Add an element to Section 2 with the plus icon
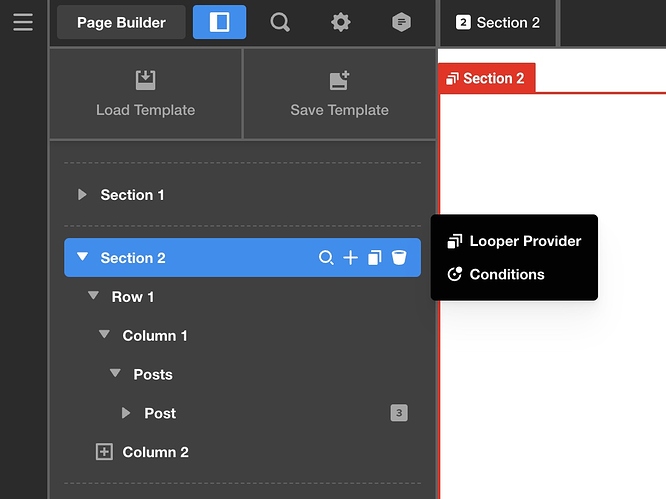The height and width of the screenshot is (499, 666). pyautogui.click(x=350, y=258)
